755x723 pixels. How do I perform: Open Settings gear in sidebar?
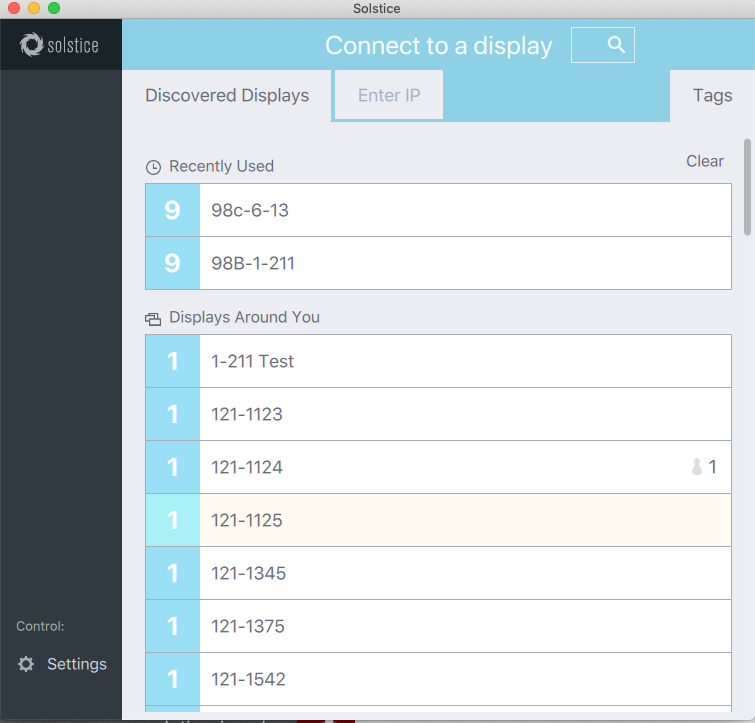tap(26, 664)
